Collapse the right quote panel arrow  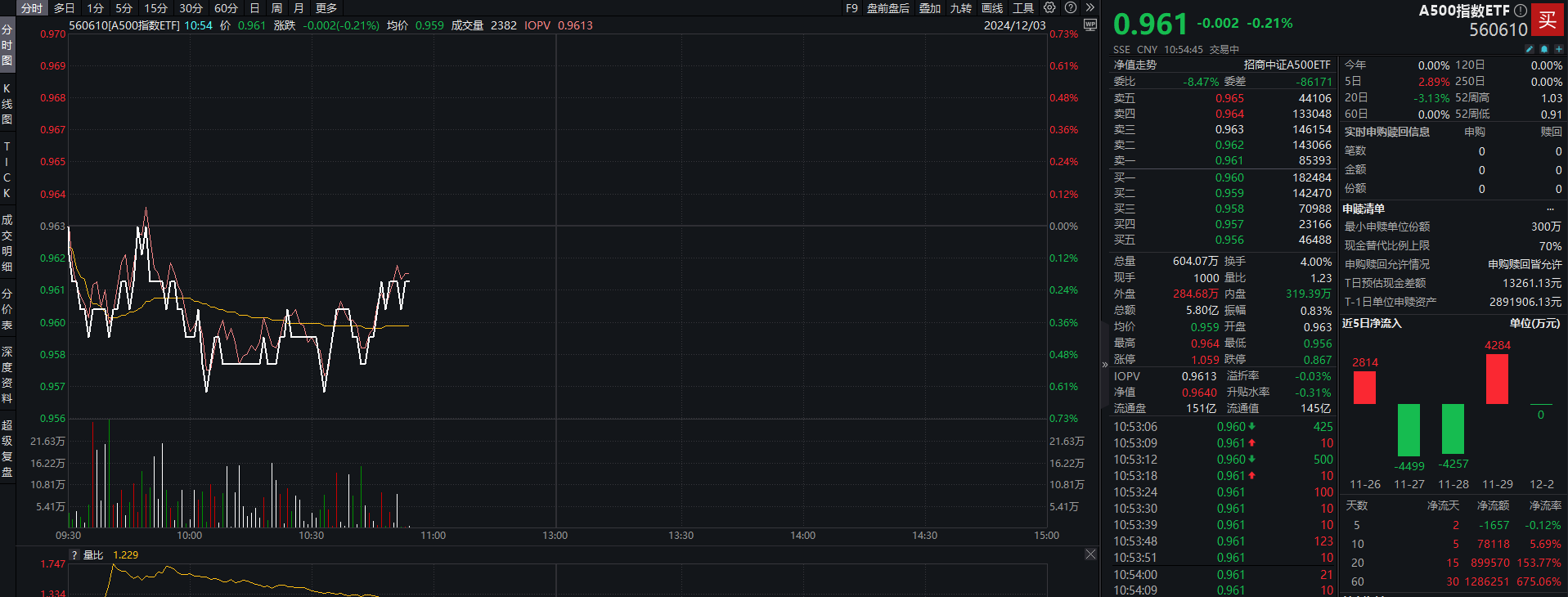[x=1104, y=365]
